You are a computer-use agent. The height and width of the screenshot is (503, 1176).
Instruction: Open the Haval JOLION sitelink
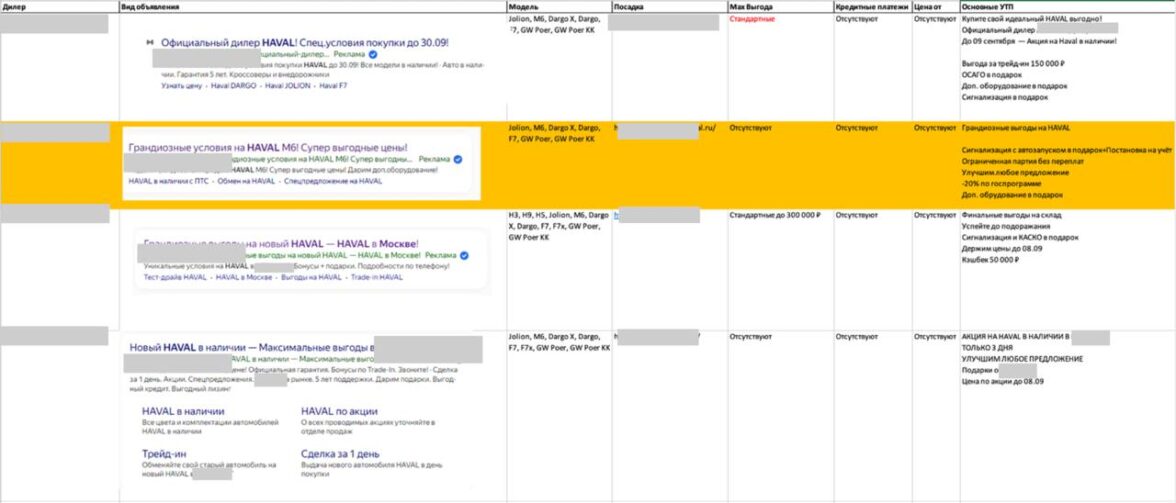(289, 85)
